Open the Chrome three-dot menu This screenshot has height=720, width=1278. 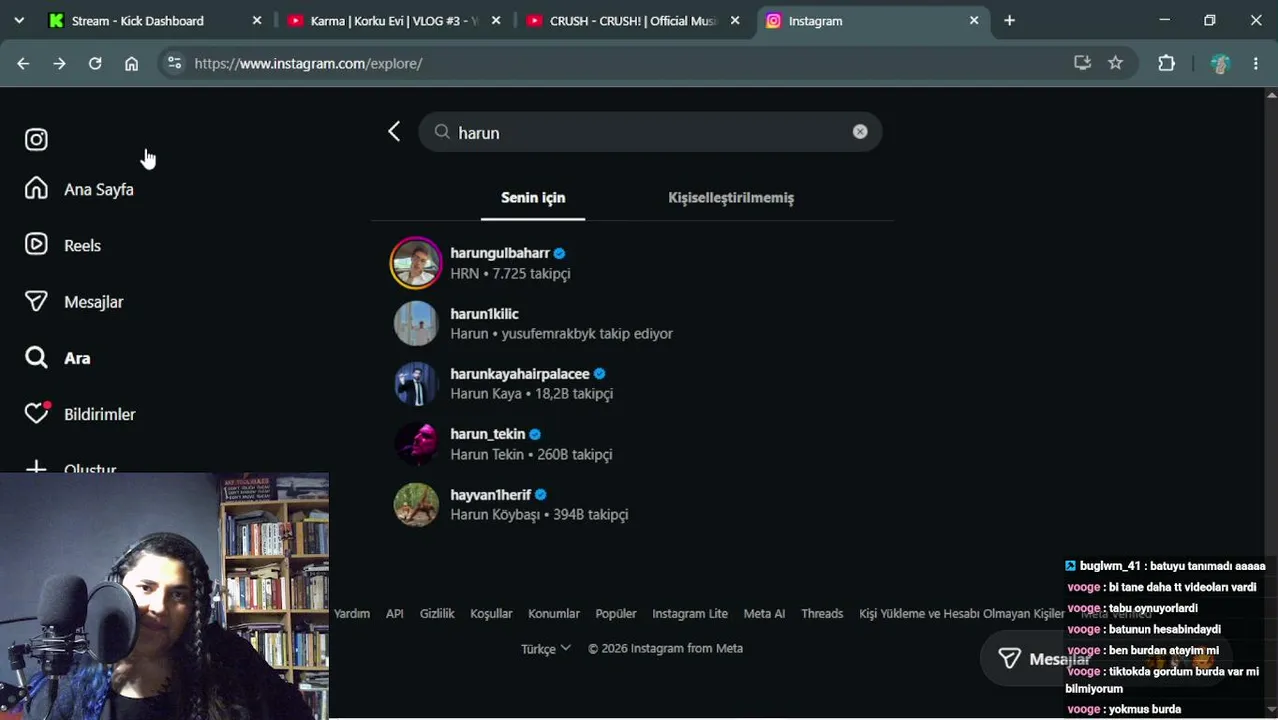click(x=1256, y=63)
